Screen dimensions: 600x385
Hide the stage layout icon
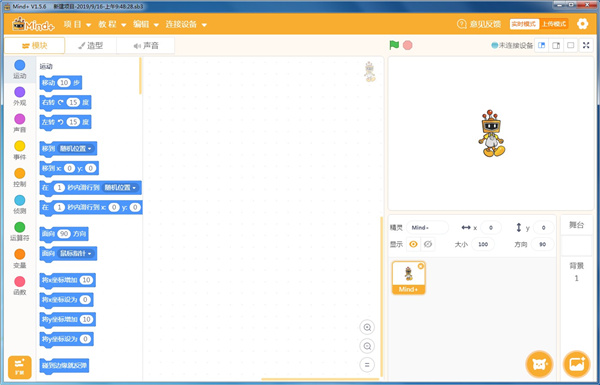coord(571,45)
